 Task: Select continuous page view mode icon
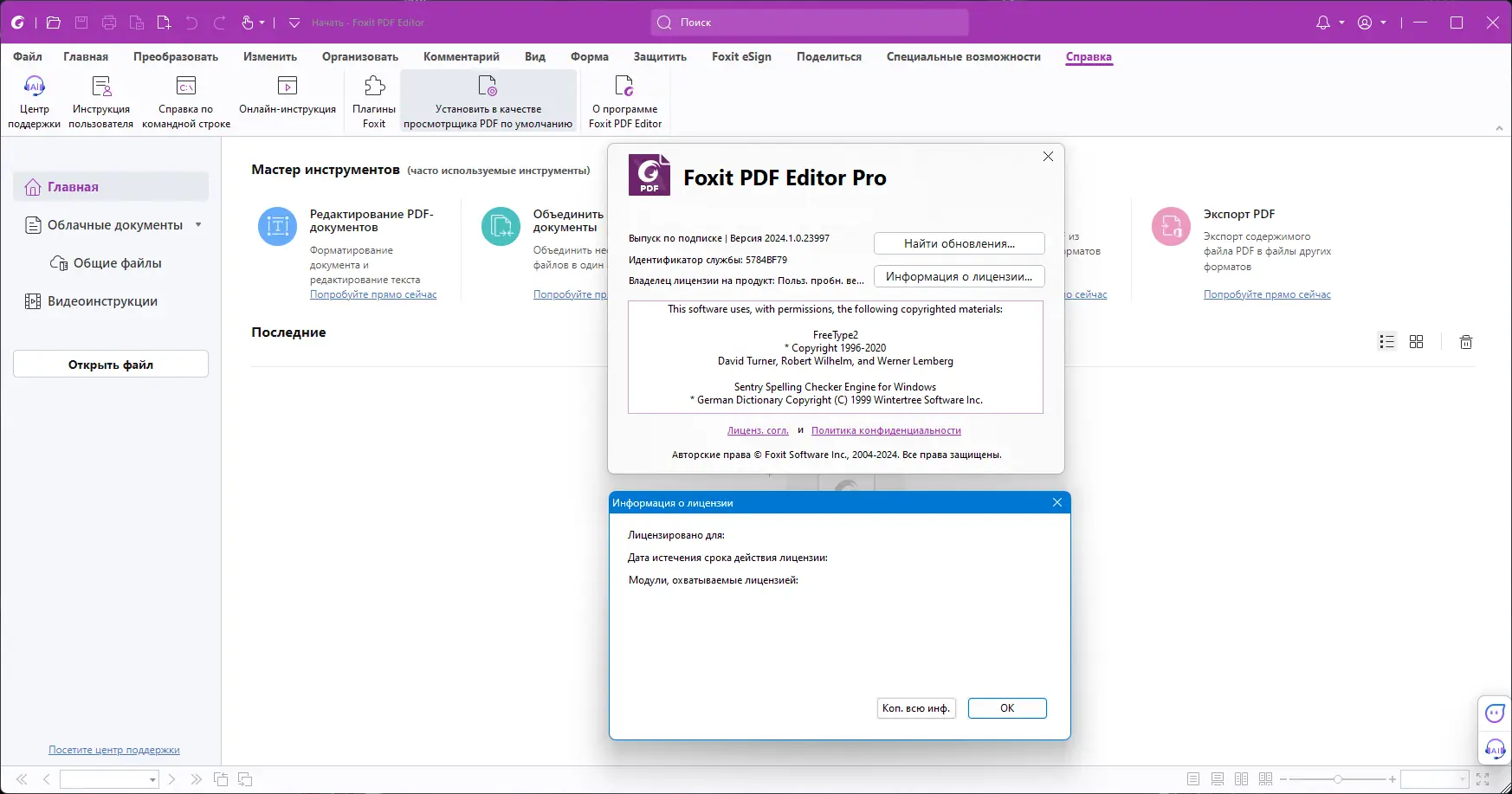pos(1218,779)
